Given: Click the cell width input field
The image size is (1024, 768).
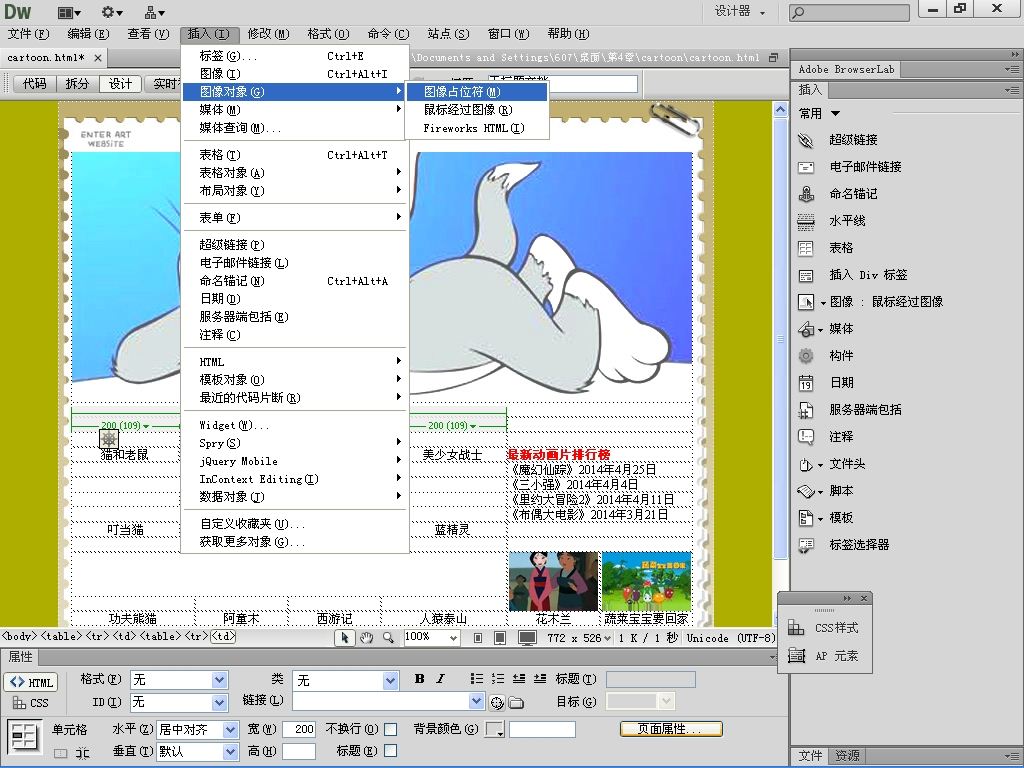Looking at the screenshot, I should [x=298, y=729].
